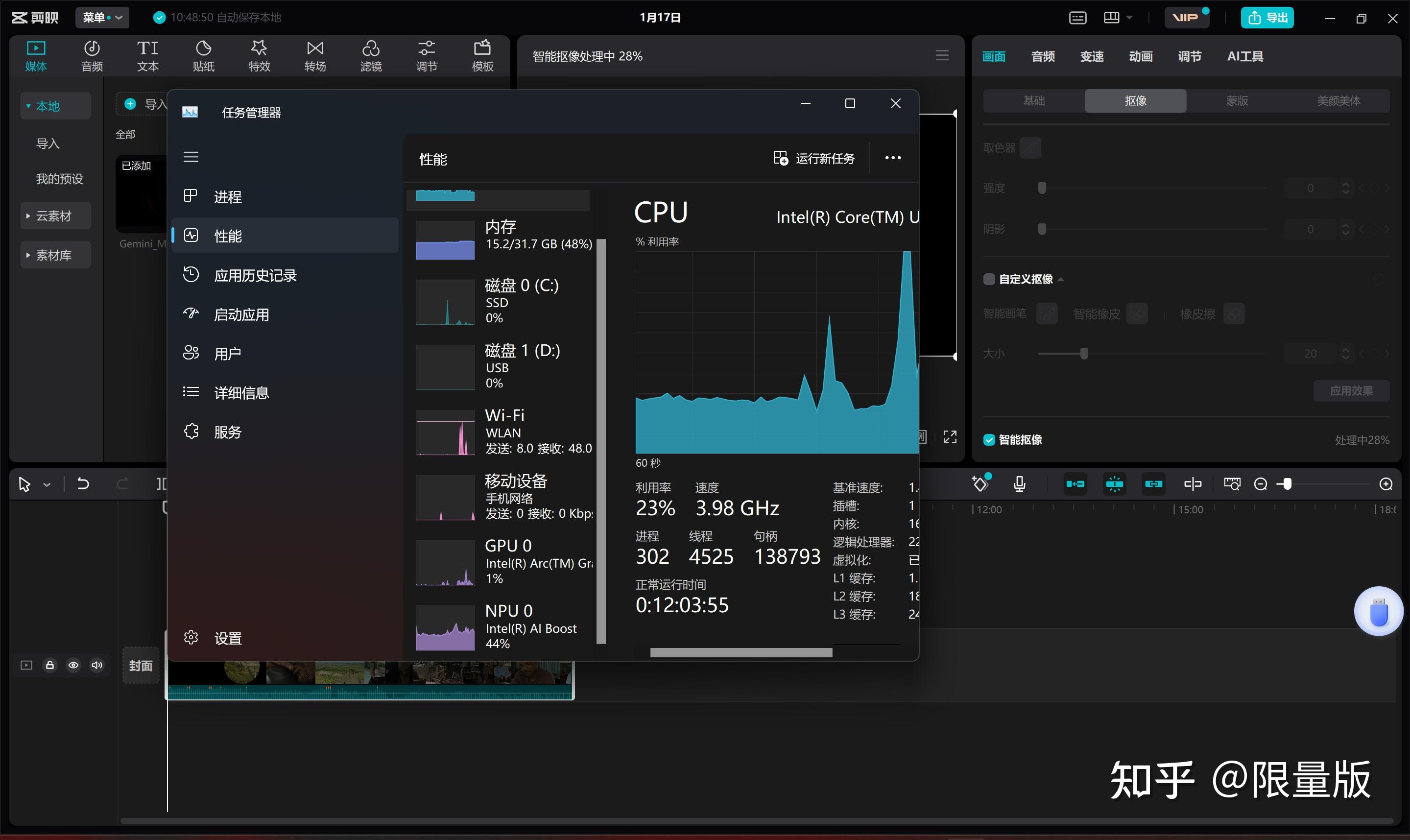
Task: Click 运行新任务 in Task Manager
Action: click(x=815, y=158)
